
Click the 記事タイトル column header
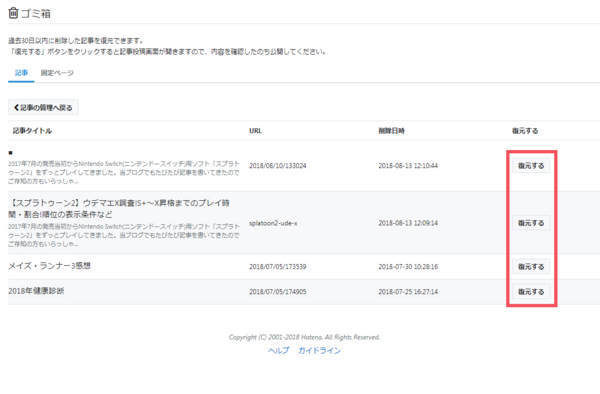click(32, 131)
